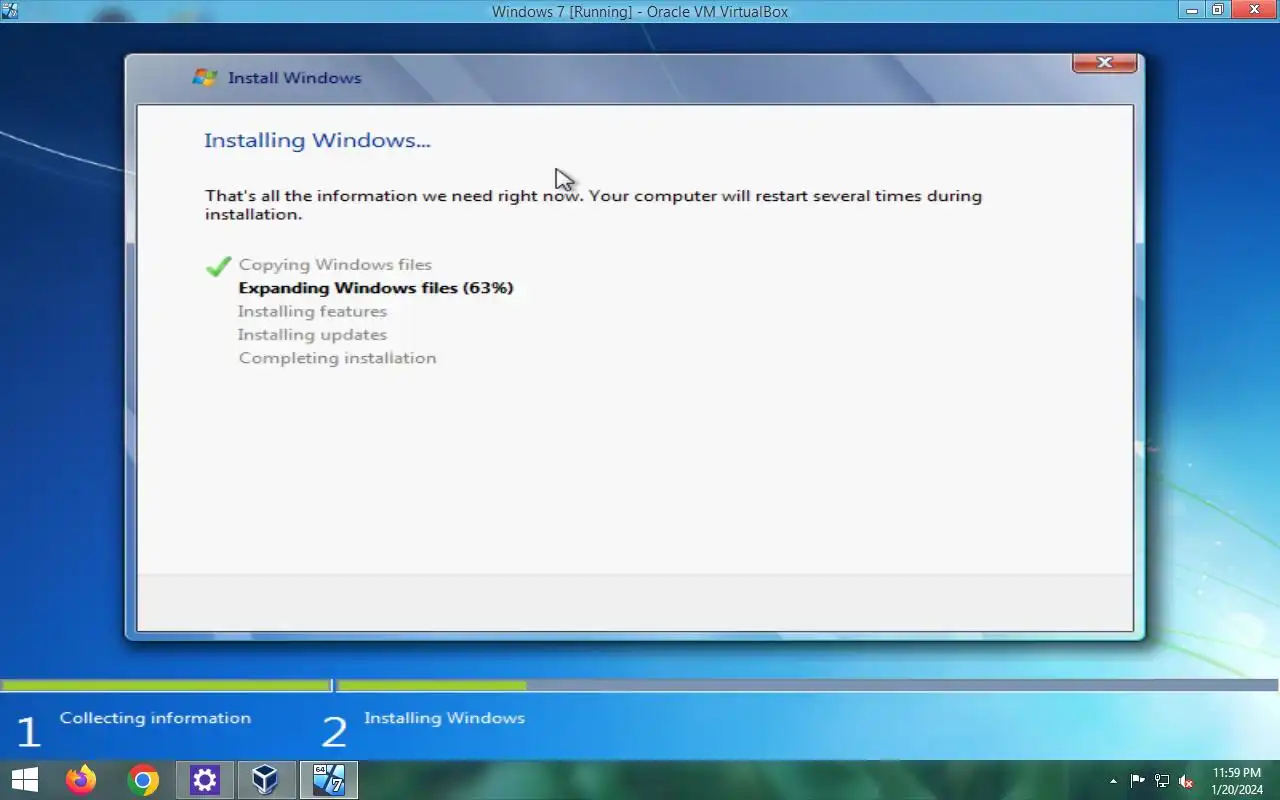Click the Collecting information progress bar

pos(166,686)
